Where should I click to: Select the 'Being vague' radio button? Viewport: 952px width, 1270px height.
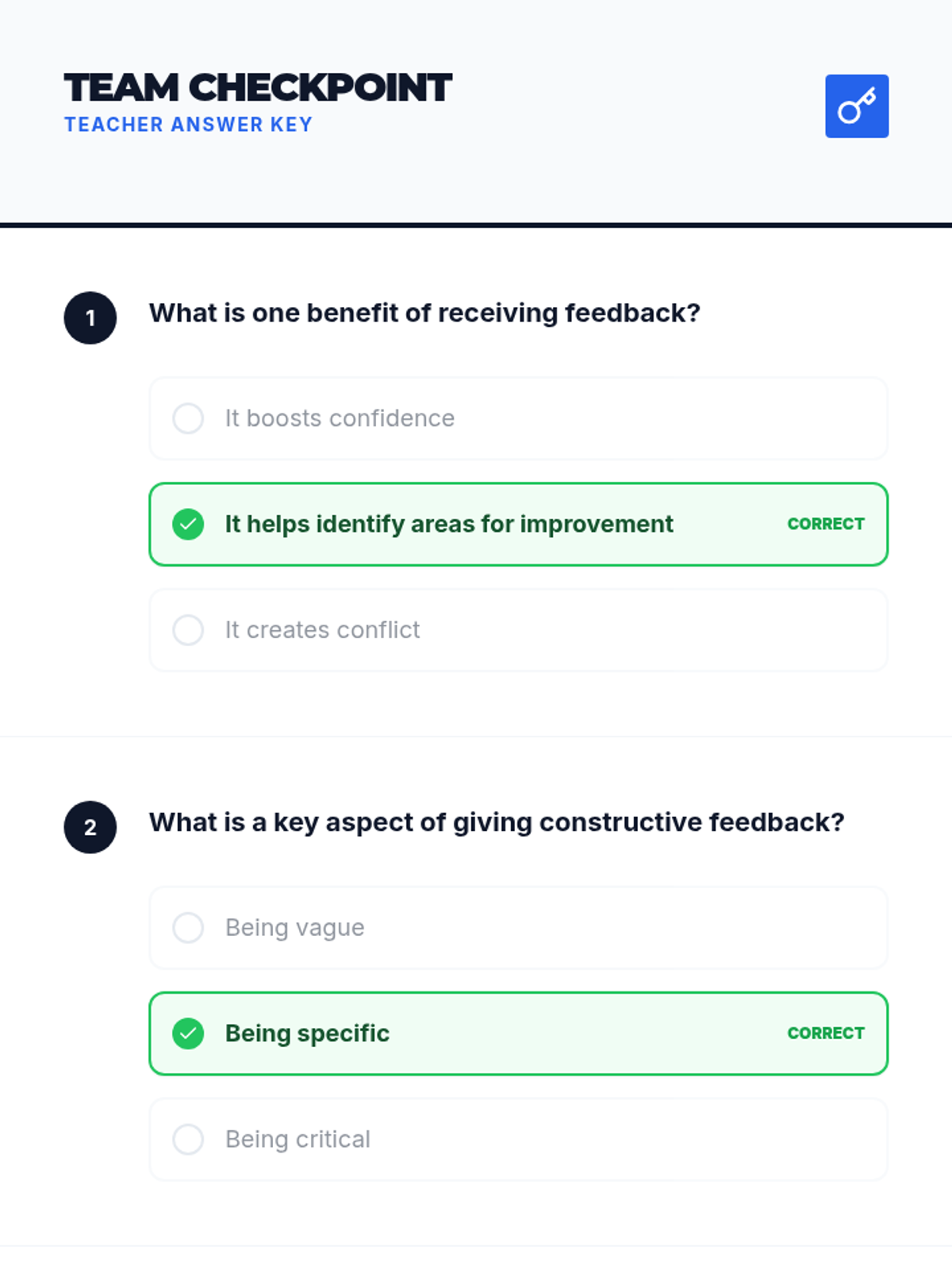[x=188, y=927]
